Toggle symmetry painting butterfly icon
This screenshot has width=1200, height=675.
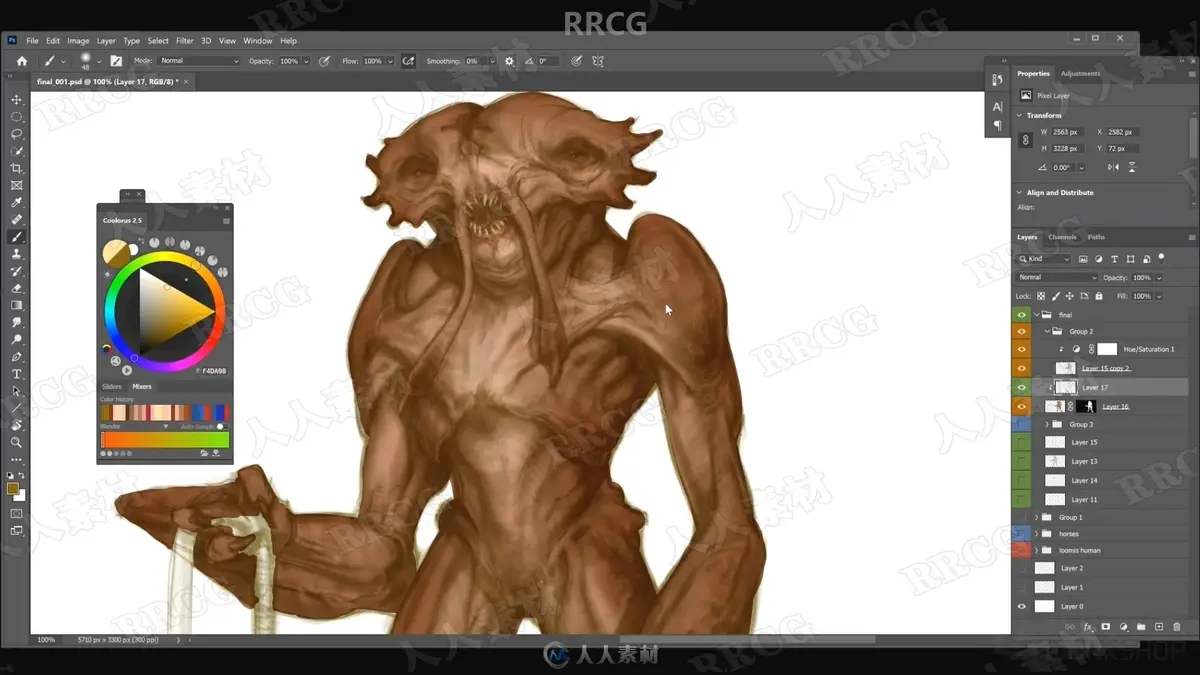coord(598,61)
